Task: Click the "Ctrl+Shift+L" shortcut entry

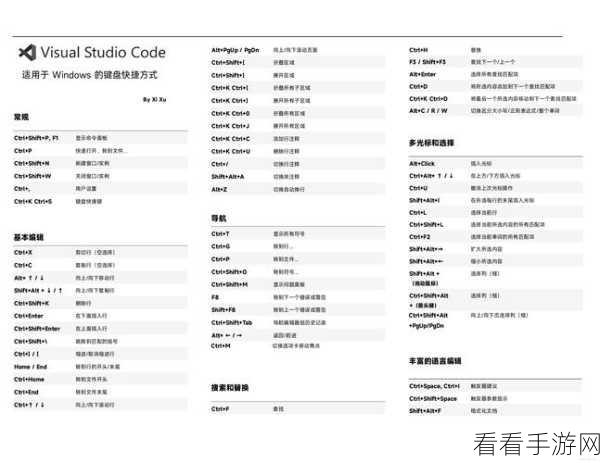Action: pos(426,225)
